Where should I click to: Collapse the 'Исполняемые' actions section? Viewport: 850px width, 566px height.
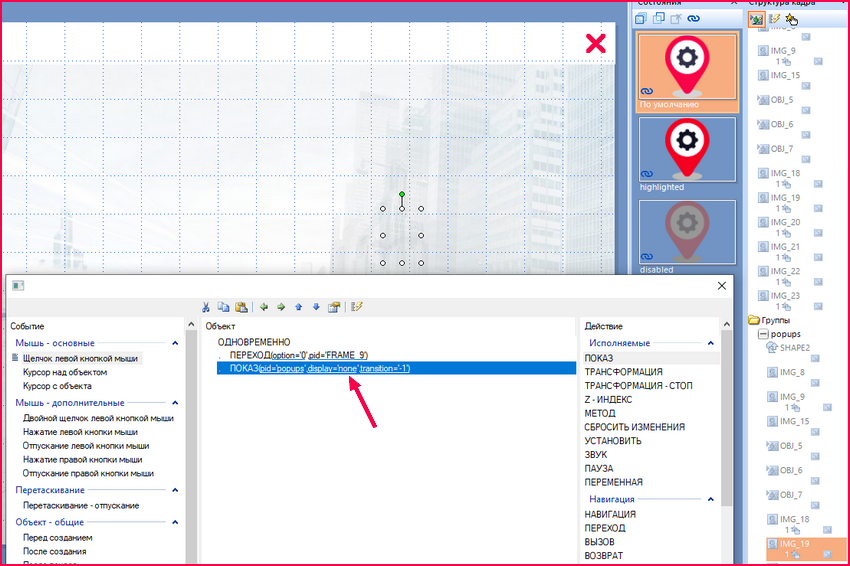(x=711, y=343)
